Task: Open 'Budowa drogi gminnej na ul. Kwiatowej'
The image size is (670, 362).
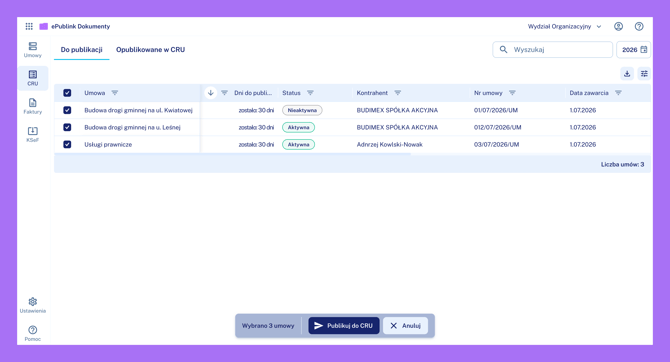Action: 138,110
